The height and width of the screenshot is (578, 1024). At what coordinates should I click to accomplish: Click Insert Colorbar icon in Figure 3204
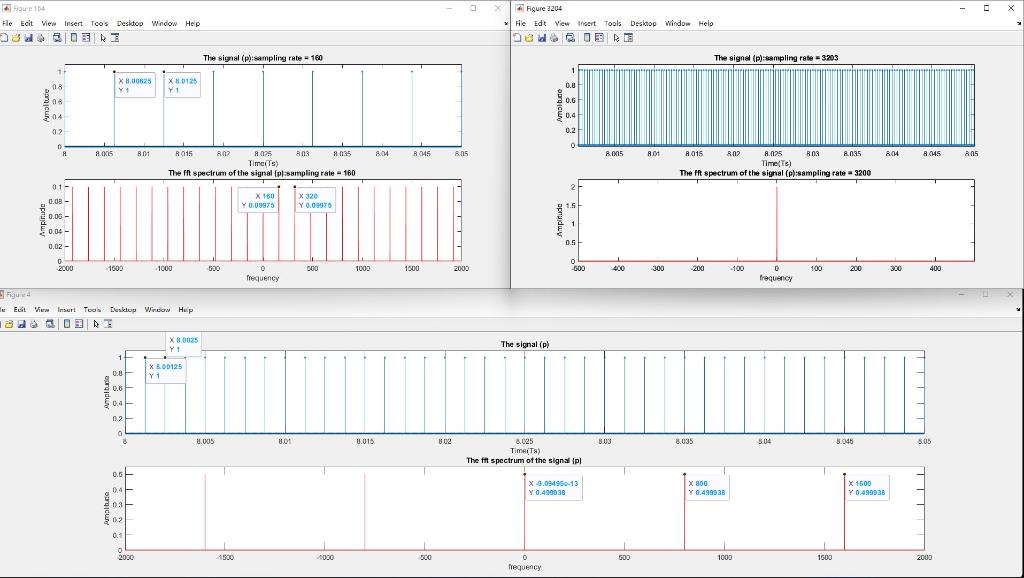pos(587,38)
